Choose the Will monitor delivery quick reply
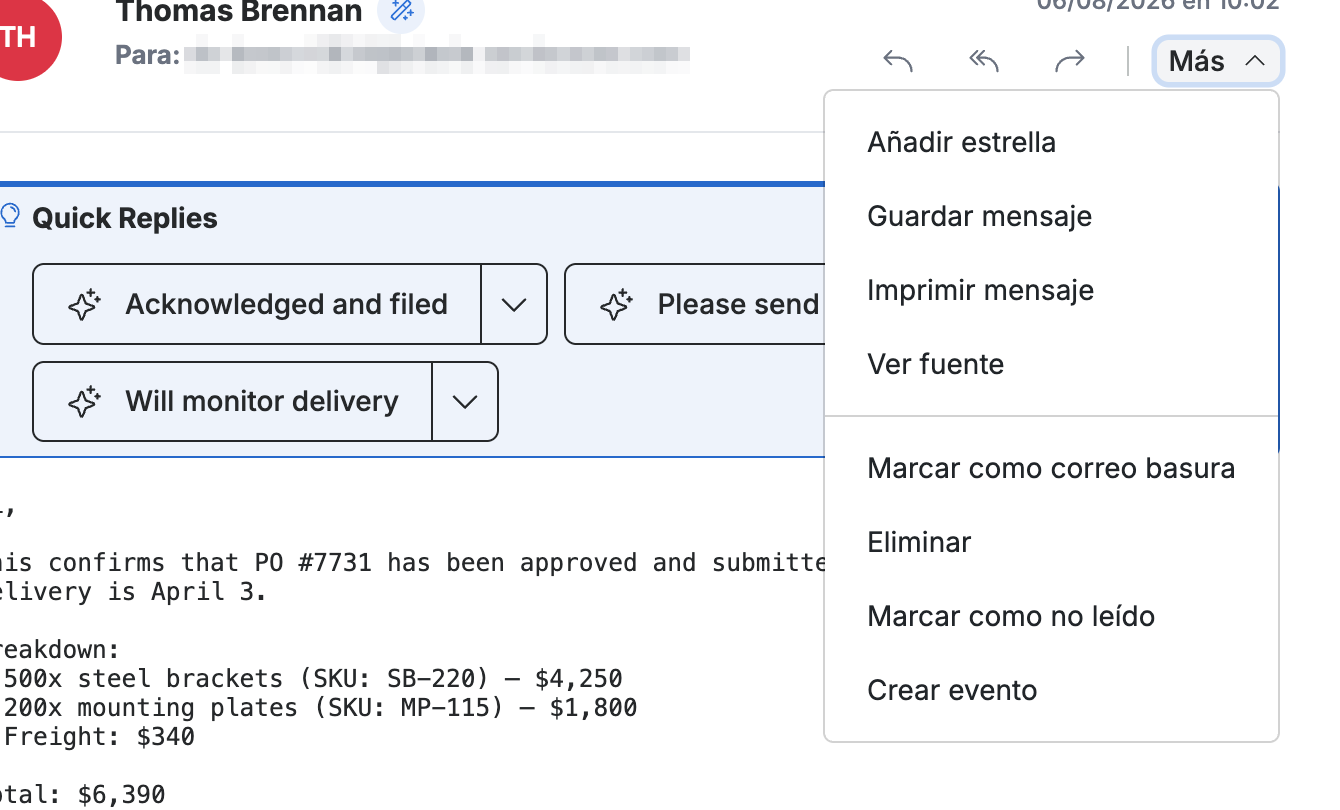 [x=233, y=402]
